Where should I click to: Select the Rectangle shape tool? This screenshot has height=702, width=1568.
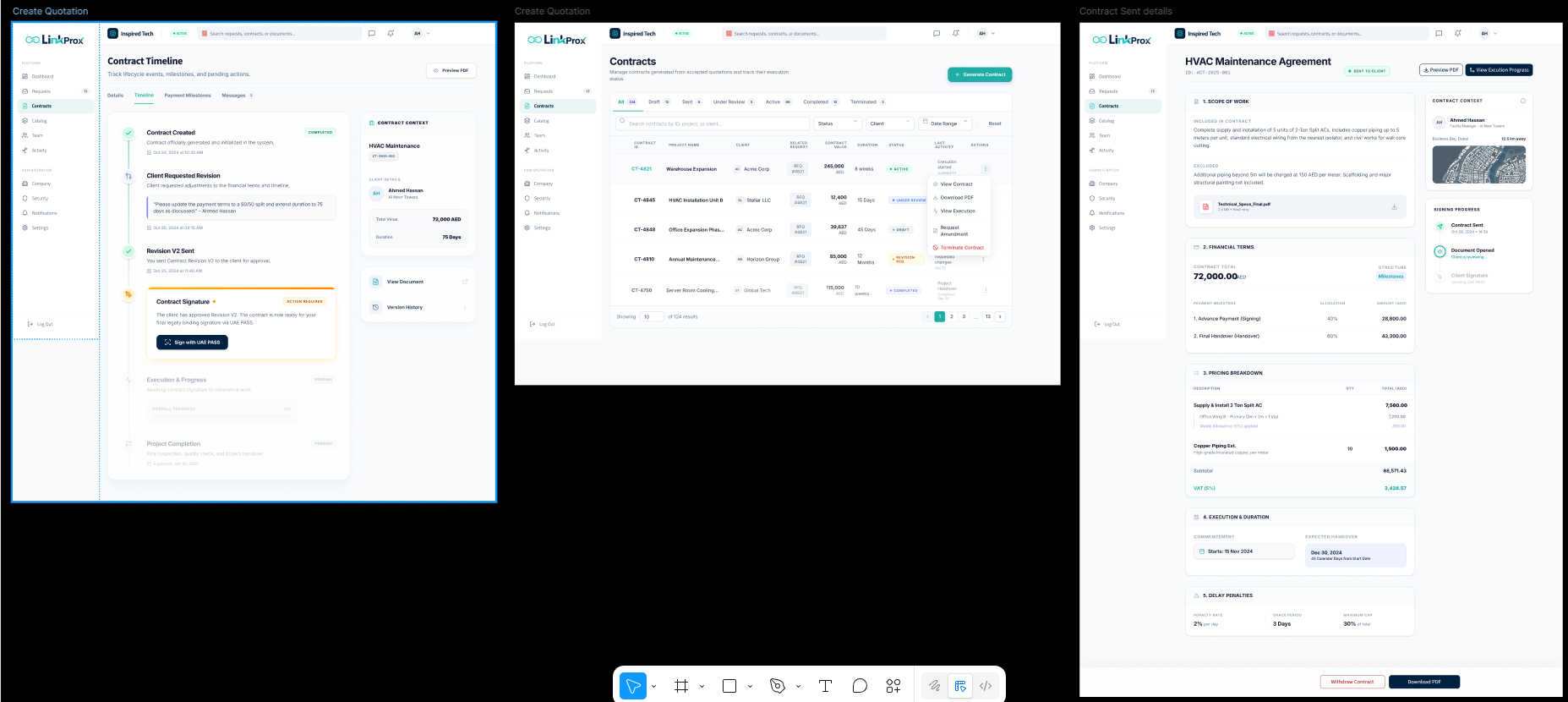[729, 686]
